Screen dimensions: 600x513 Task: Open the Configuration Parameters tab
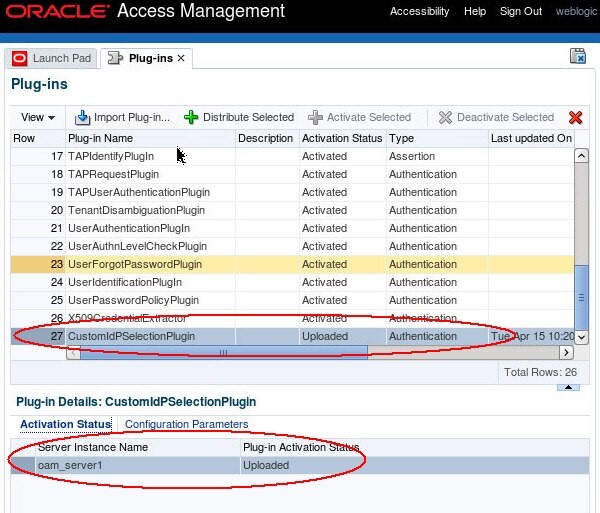click(x=186, y=424)
